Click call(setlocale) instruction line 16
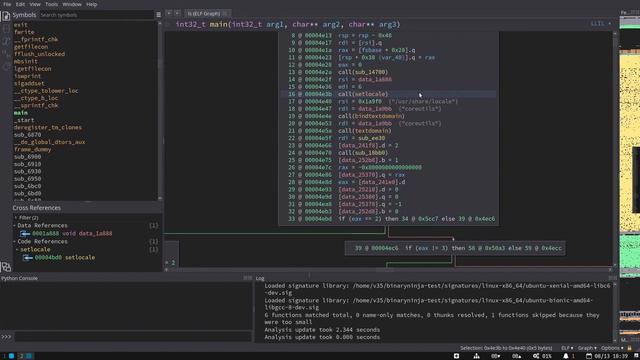 [x=388, y=94]
